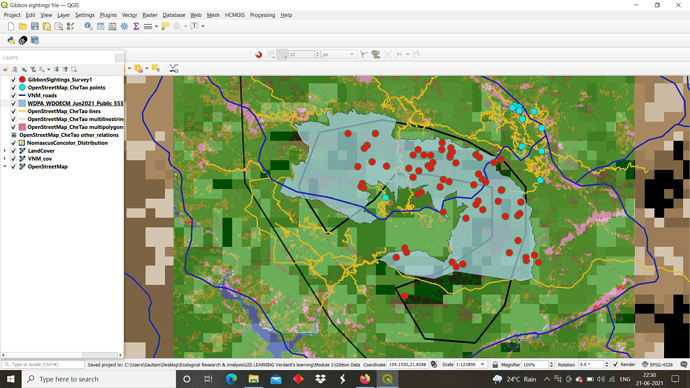Collapse the OpenStreetMap layer tree item
Viewport: 690px width, 388px height.
pos(5,167)
